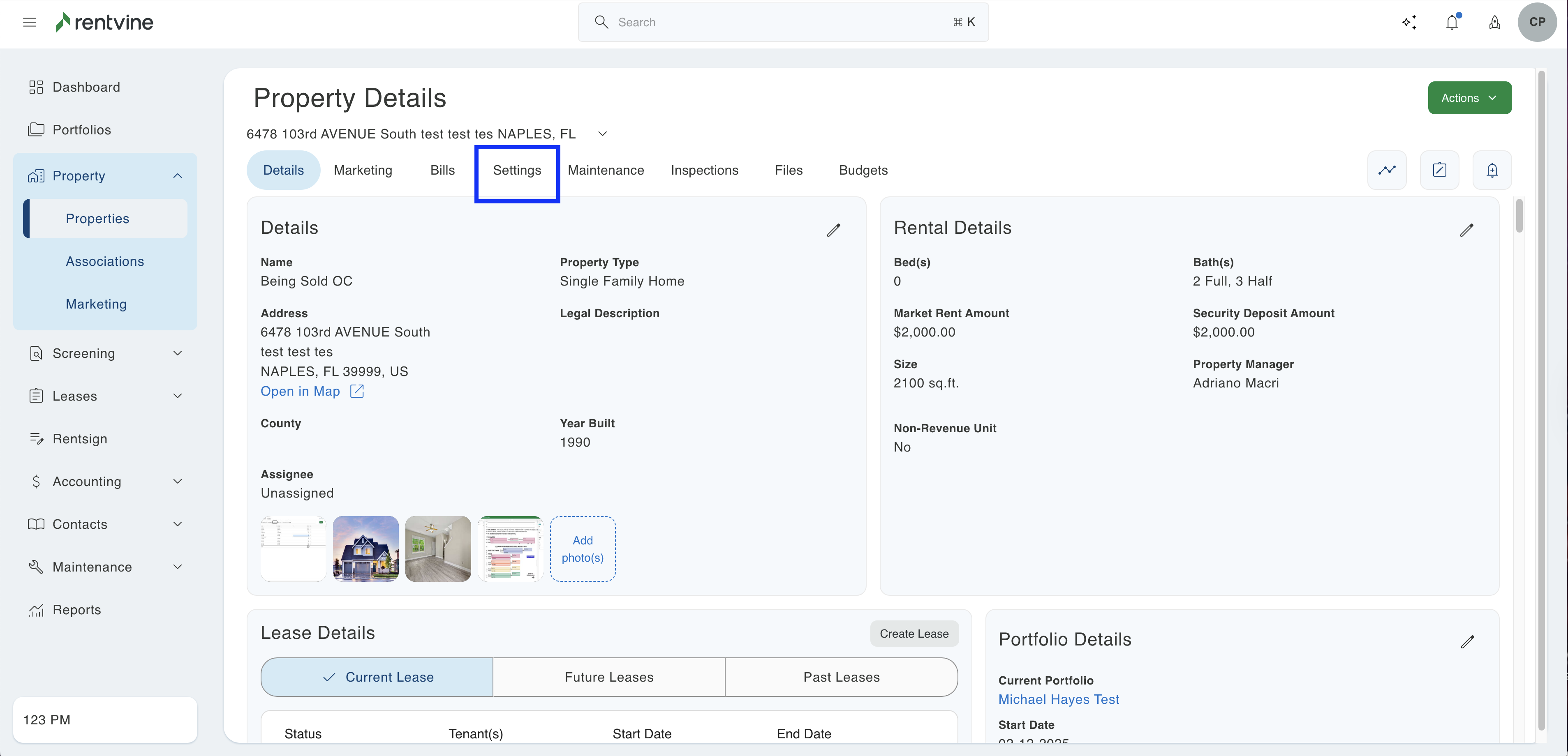Open the Actions dropdown
Image resolution: width=1568 pixels, height=756 pixels.
pyautogui.click(x=1469, y=98)
